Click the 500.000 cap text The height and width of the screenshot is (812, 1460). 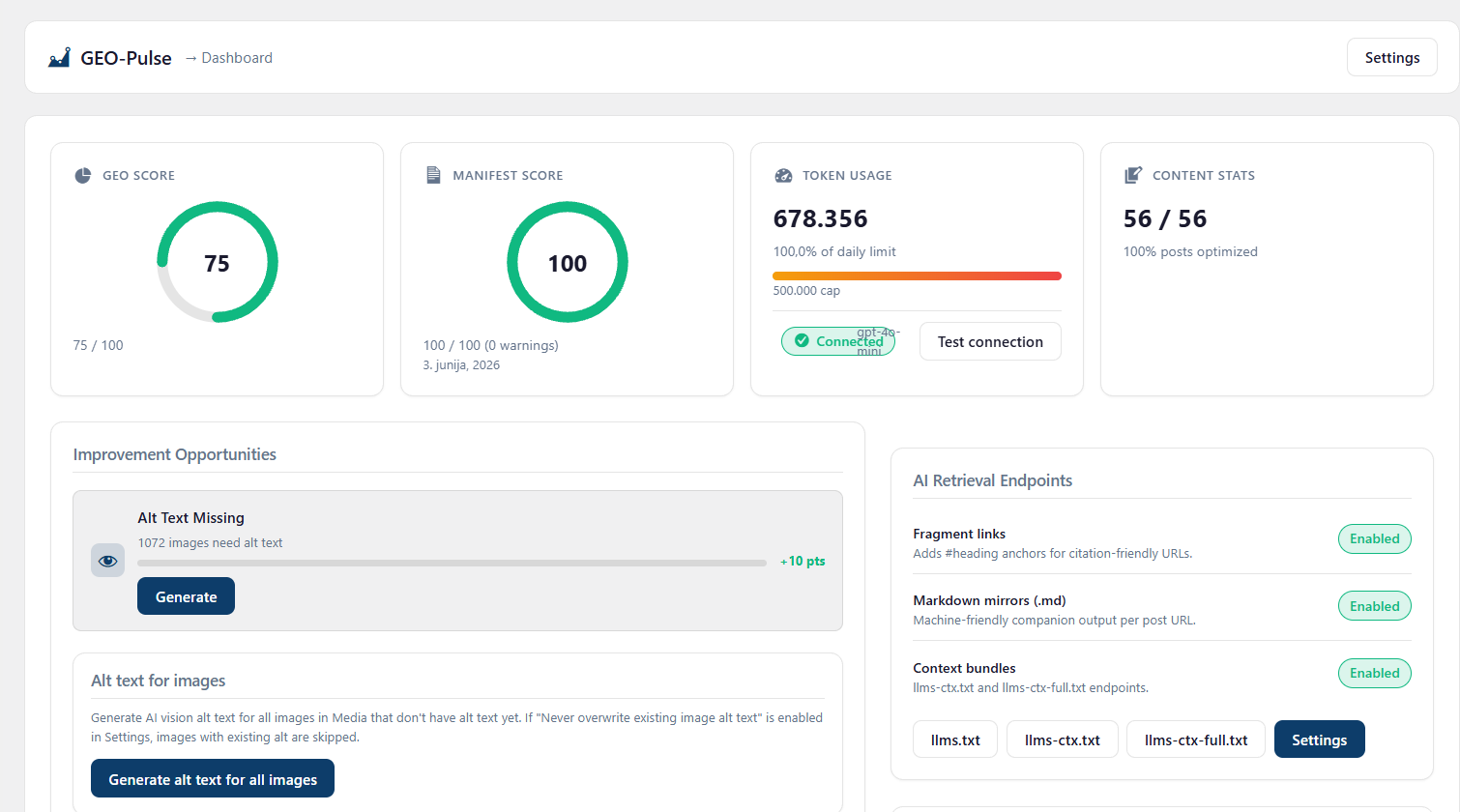point(806,290)
